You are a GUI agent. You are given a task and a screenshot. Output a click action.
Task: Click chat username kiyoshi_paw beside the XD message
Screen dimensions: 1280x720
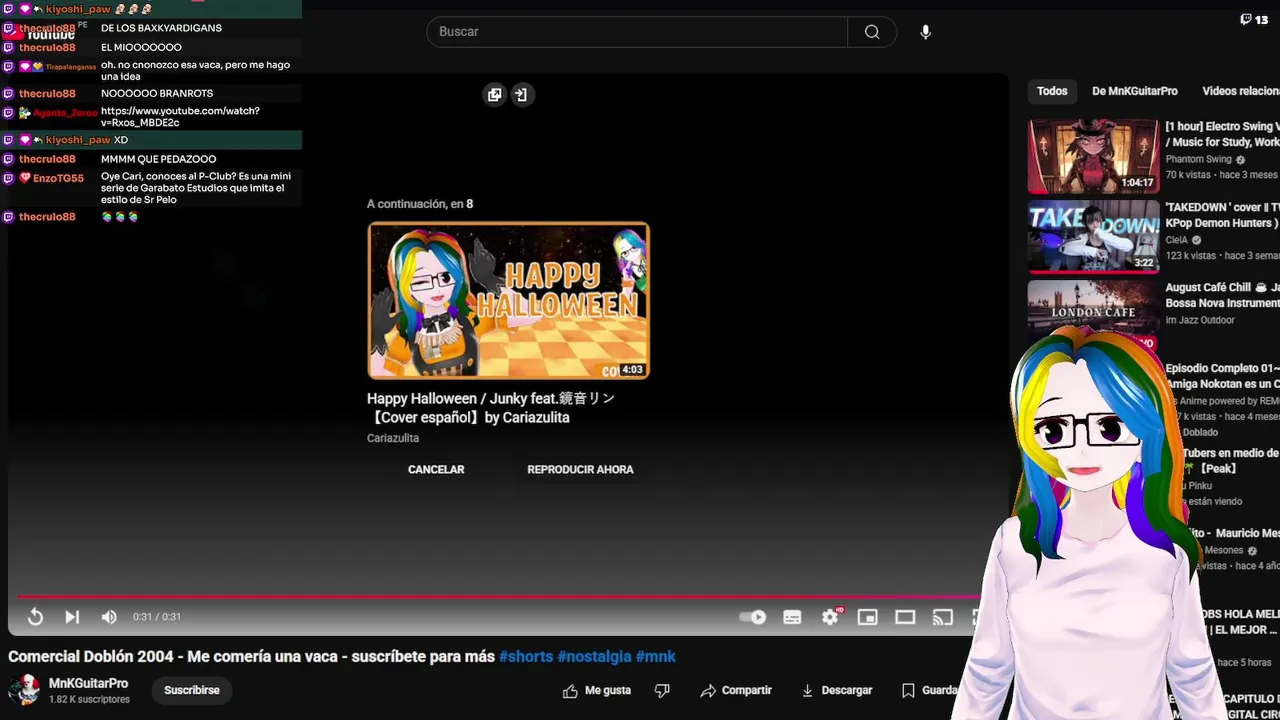click(77, 140)
